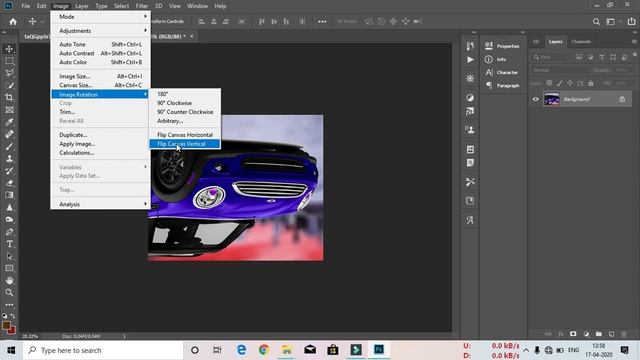Expand the Variables submenu arrow
This screenshot has width=640, height=360.
click(x=145, y=167)
